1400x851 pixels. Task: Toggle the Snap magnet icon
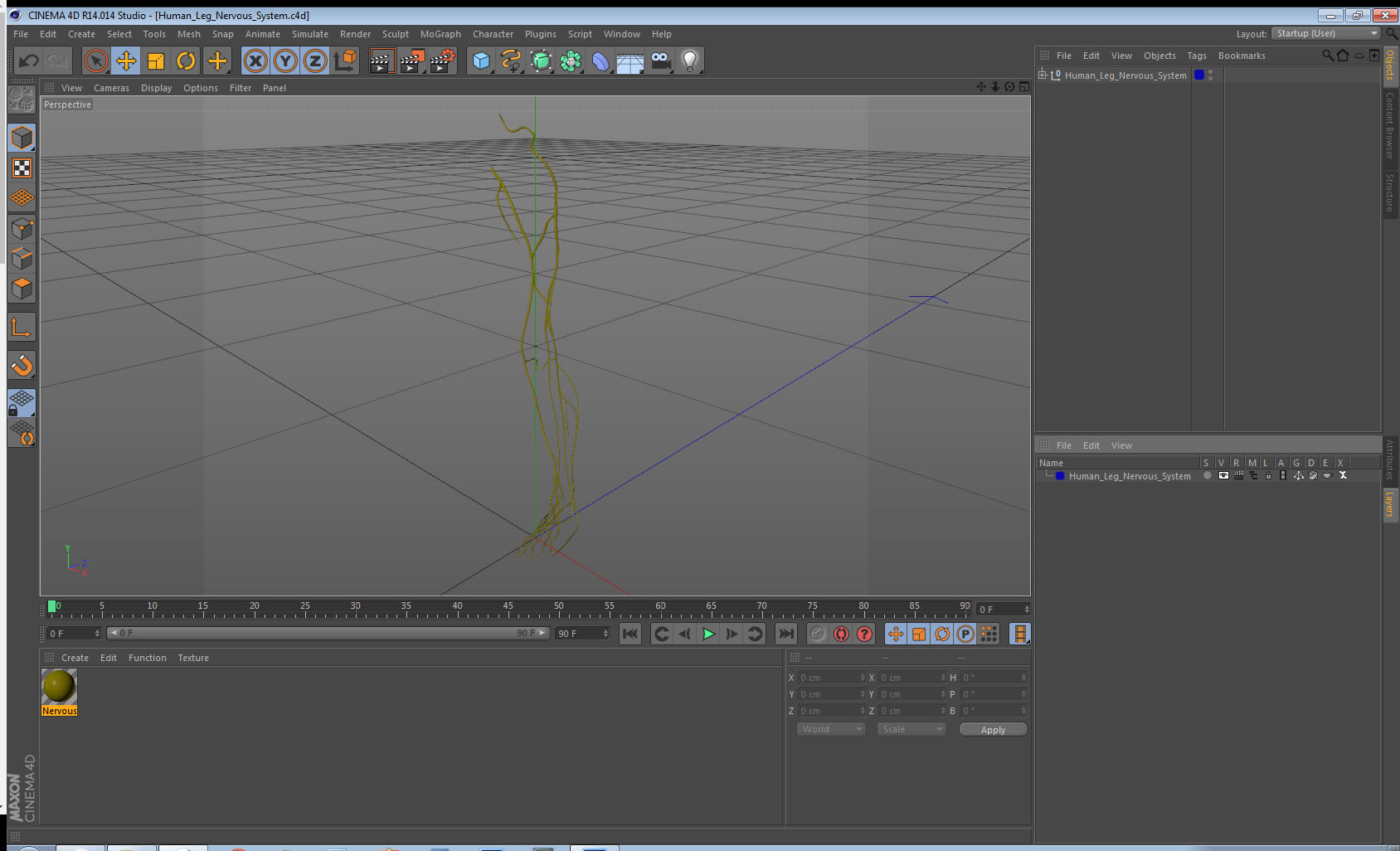point(22,365)
